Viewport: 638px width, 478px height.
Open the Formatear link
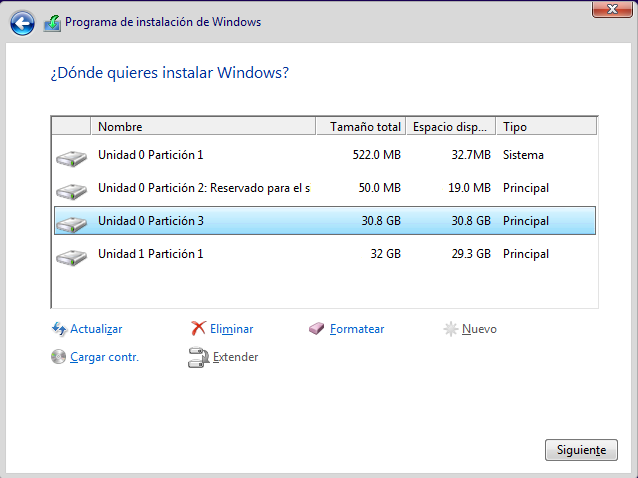(357, 329)
